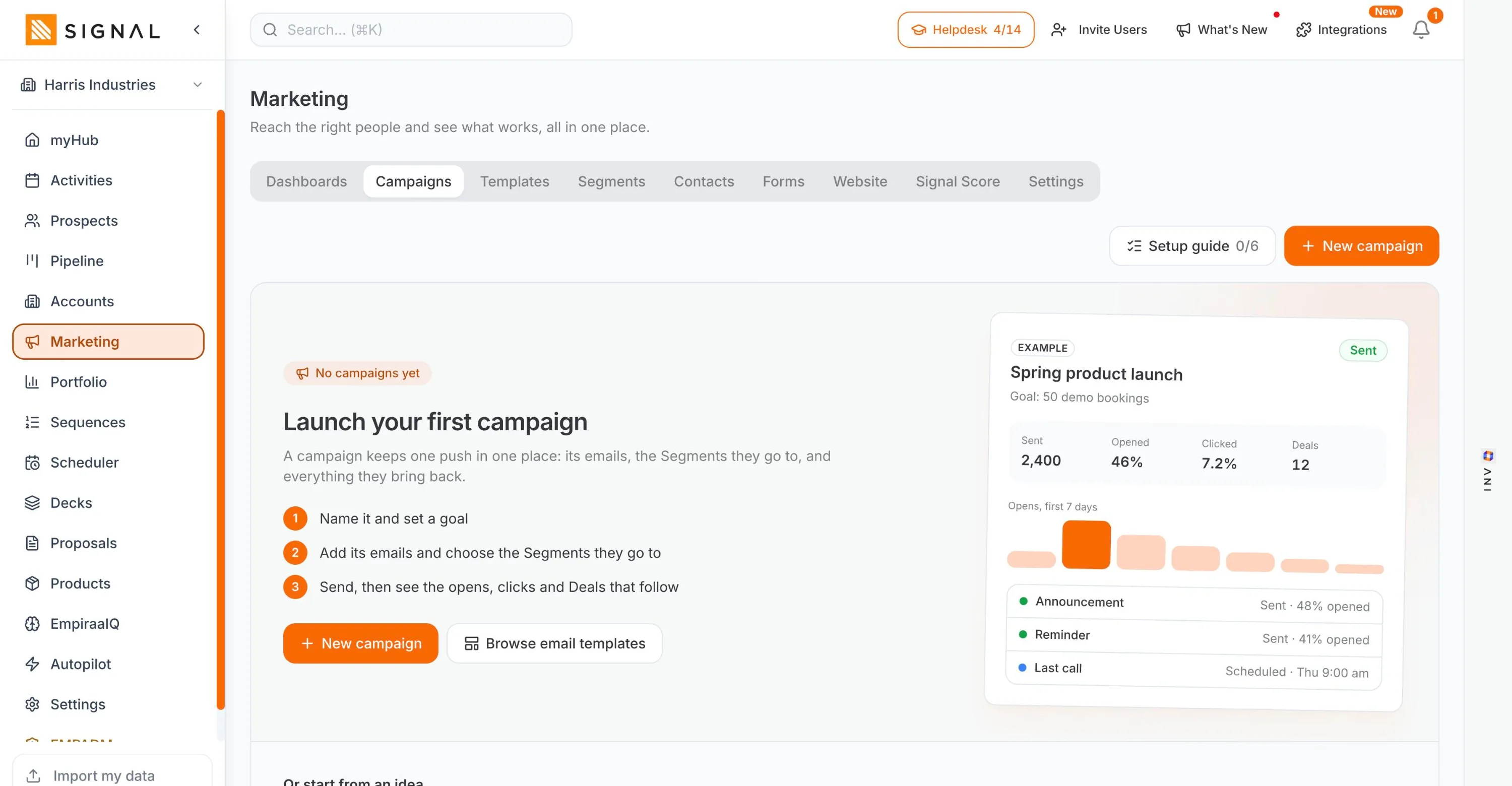Open EmpiraalQ brain icon in sidebar

[32, 624]
